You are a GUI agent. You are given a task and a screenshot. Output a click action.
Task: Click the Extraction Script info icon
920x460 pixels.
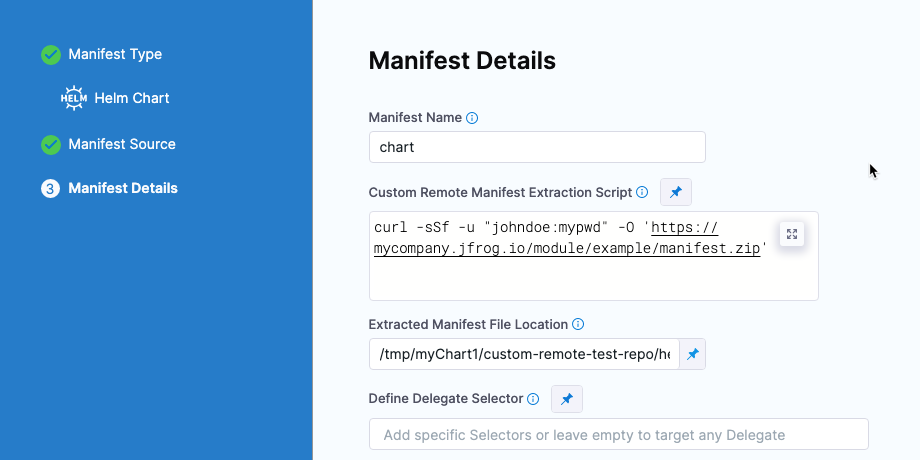coord(642,192)
